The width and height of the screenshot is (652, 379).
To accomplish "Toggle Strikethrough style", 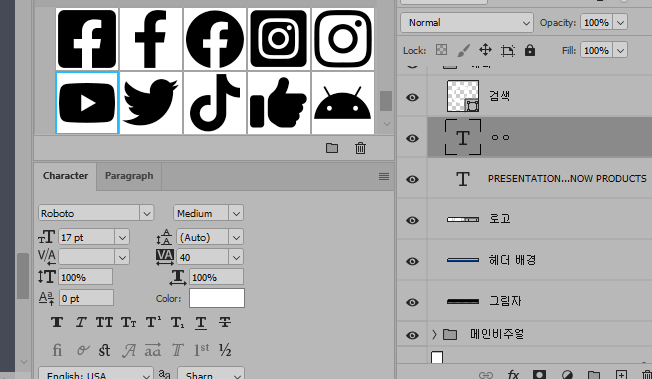I will pos(225,322).
